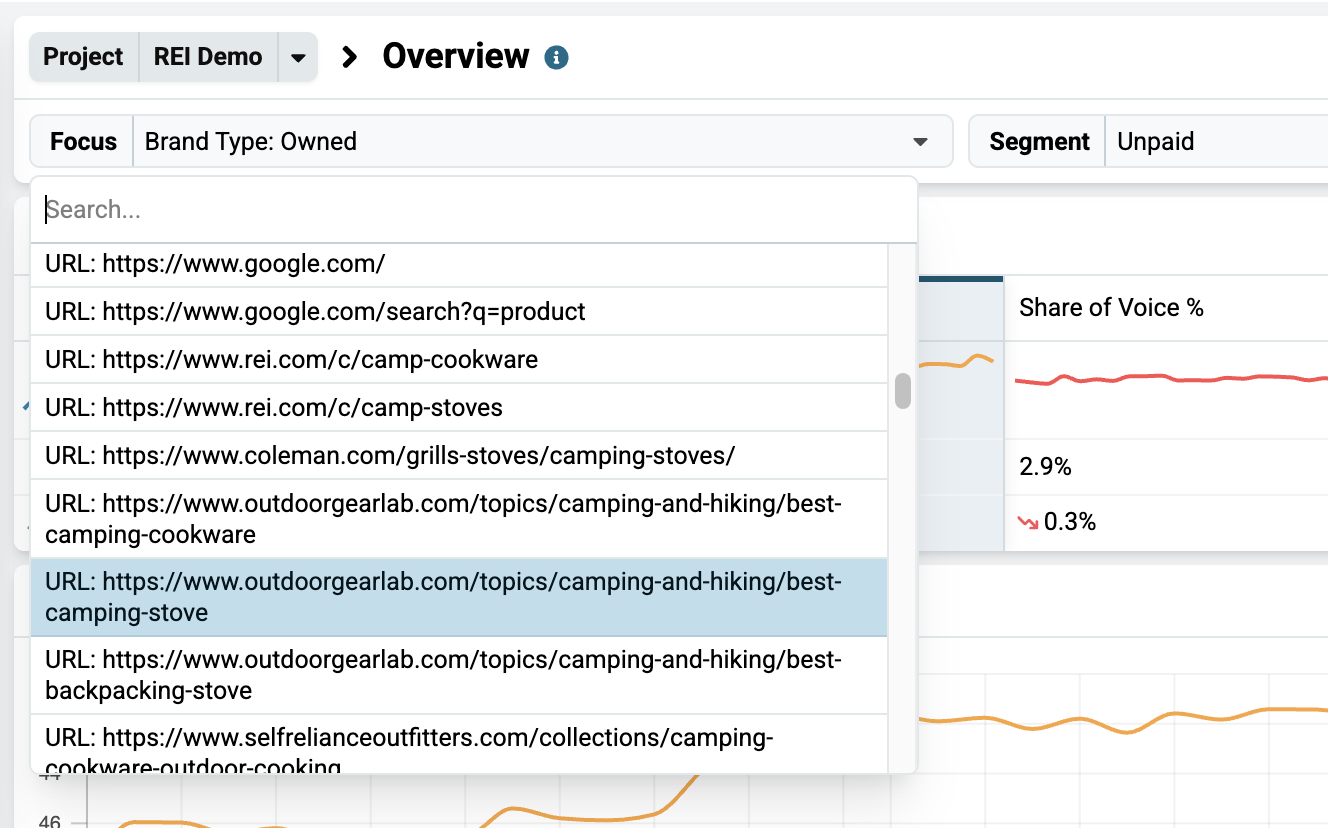Image resolution: width=1328 pixels, height=828 pixels.
Task: Open the REI Demo project dropdown arrow
Action: pos(298,57)
